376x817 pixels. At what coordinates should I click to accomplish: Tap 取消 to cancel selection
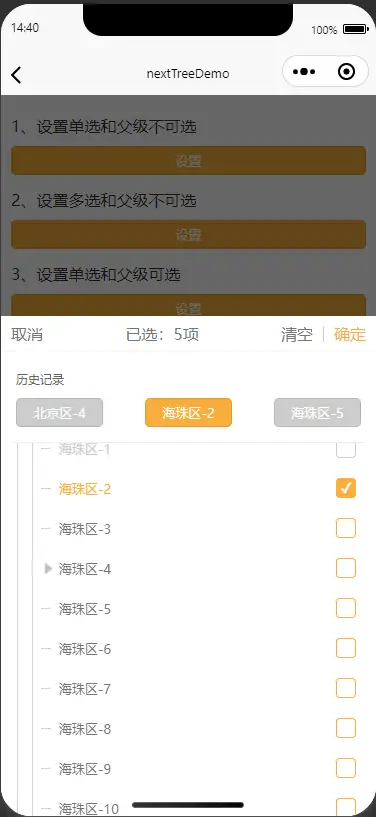[x=27, y=335]
